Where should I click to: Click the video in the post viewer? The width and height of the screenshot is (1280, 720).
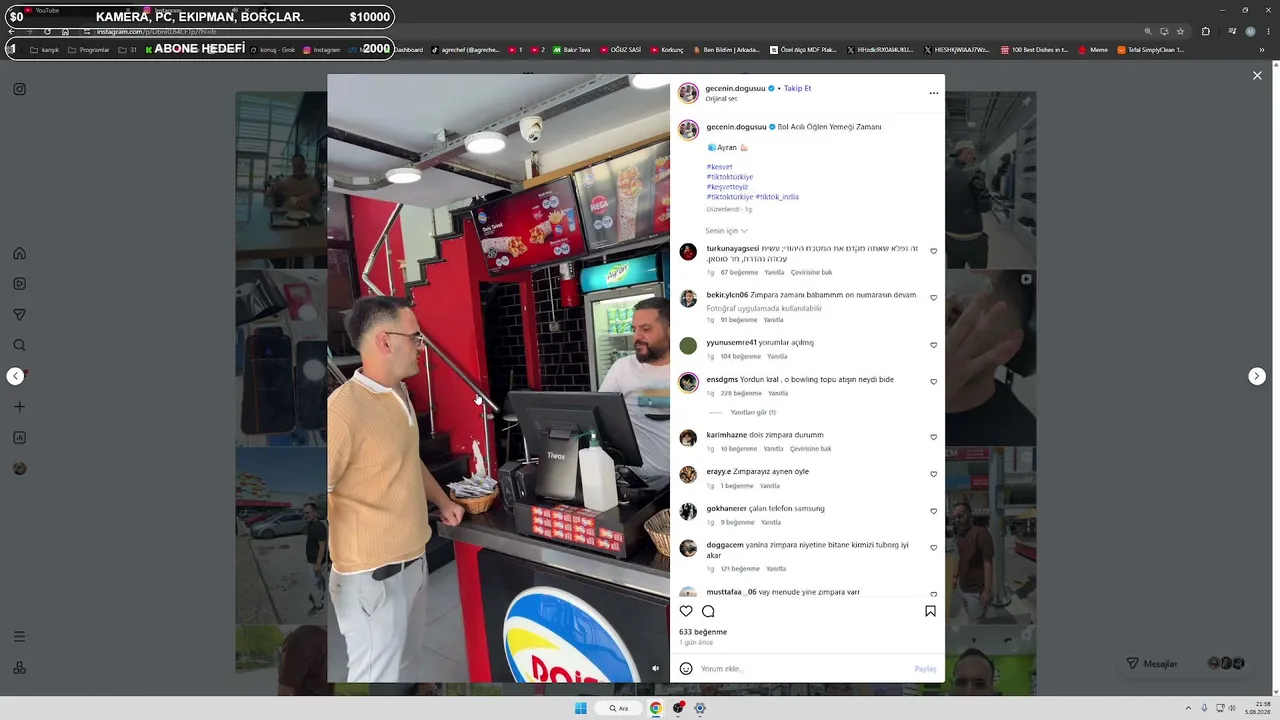click(x=498, y=378)
